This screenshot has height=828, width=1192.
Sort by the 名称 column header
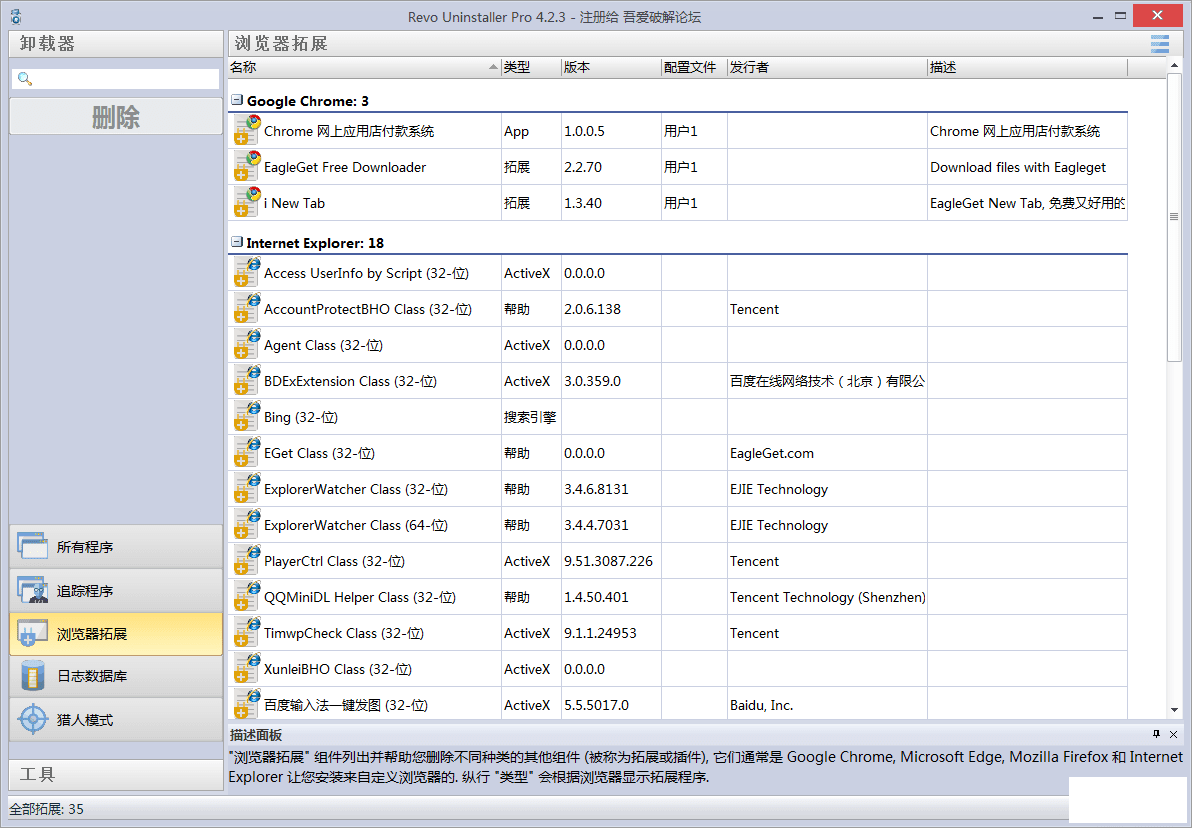coord(364,67)
